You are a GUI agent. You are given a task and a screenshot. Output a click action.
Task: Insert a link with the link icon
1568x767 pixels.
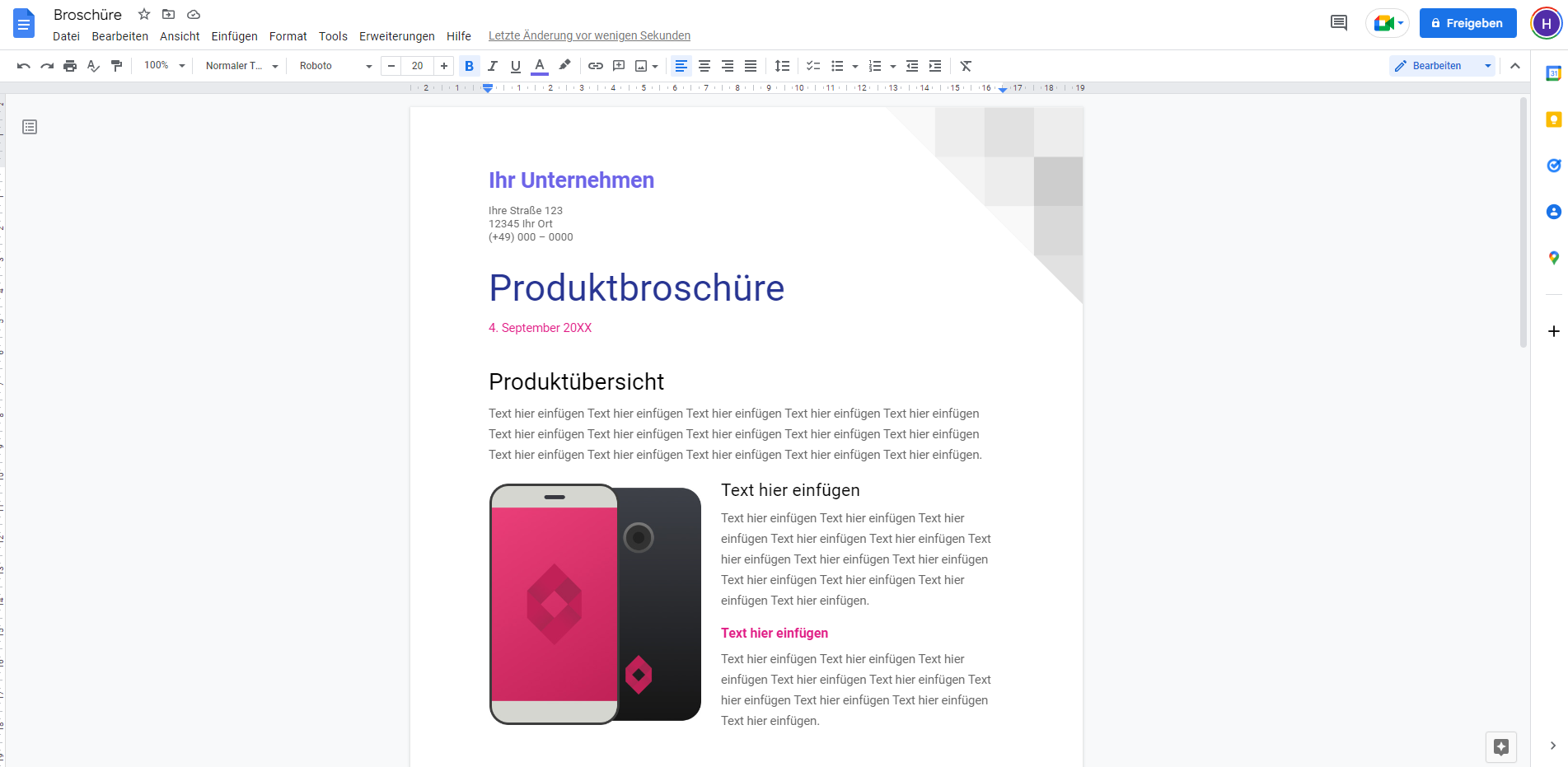click(595, 66)
